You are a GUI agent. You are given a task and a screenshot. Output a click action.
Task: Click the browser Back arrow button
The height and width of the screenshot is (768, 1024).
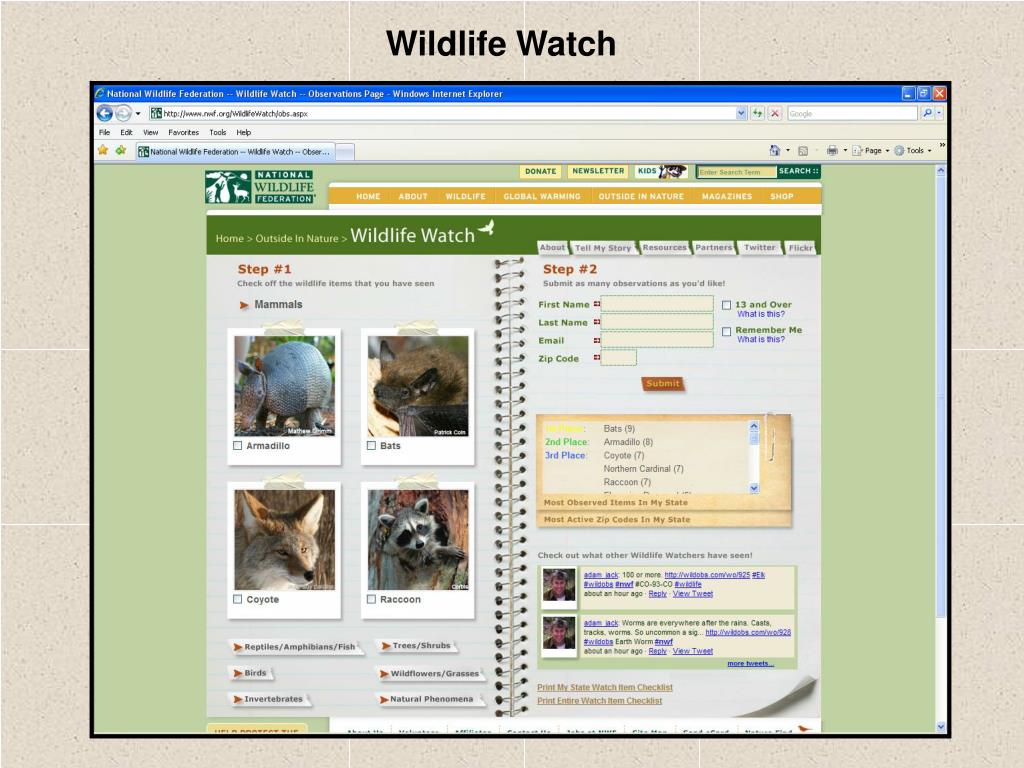pyautogui.click(x=104, y=114)
